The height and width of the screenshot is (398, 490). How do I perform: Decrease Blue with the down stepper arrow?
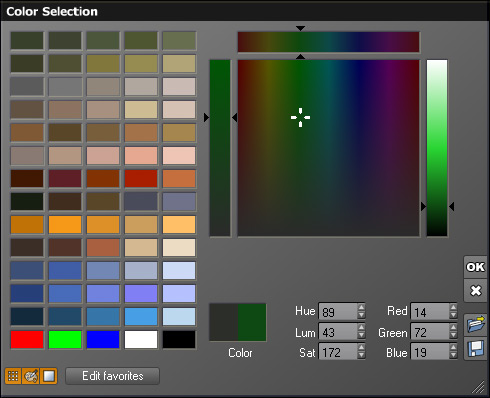coord(453,355)
